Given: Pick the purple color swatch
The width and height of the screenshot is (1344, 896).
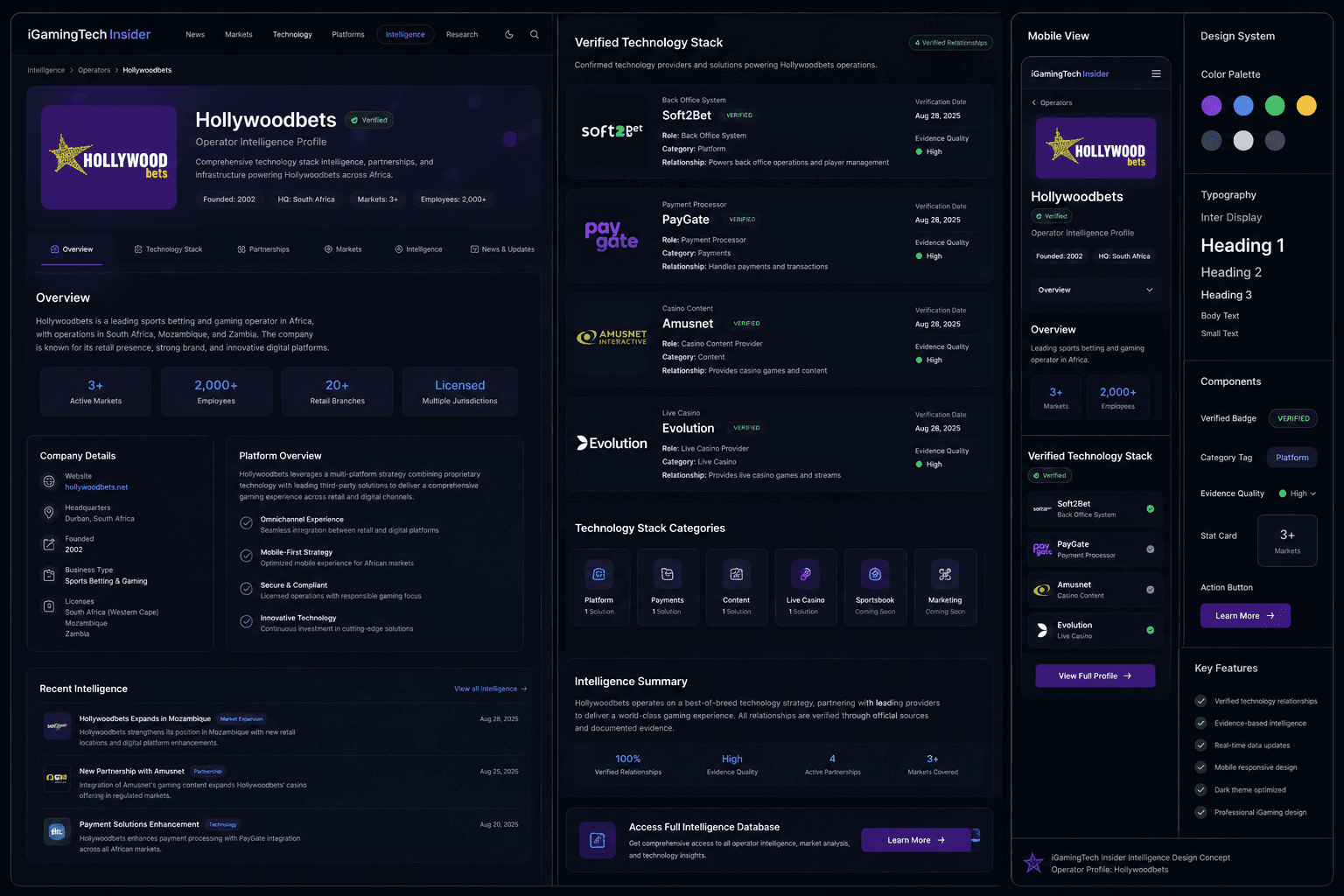Looking at the screenshot, I should pyautogui.click(x=1211, y=106).
